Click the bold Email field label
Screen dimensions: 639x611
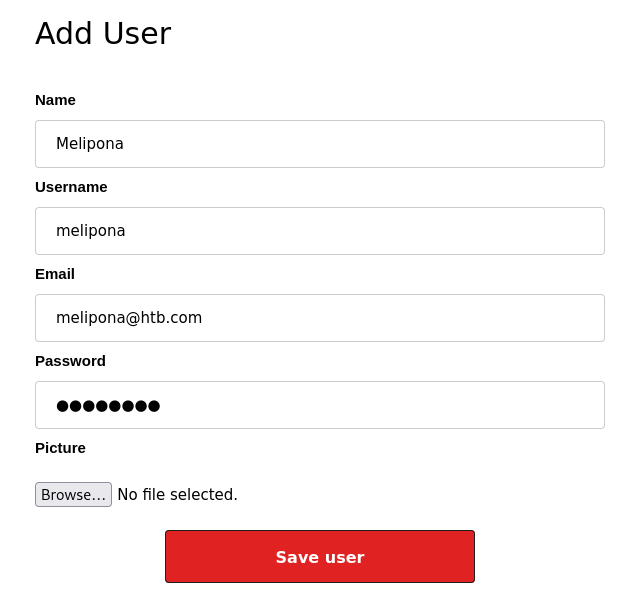coord(55,274)
